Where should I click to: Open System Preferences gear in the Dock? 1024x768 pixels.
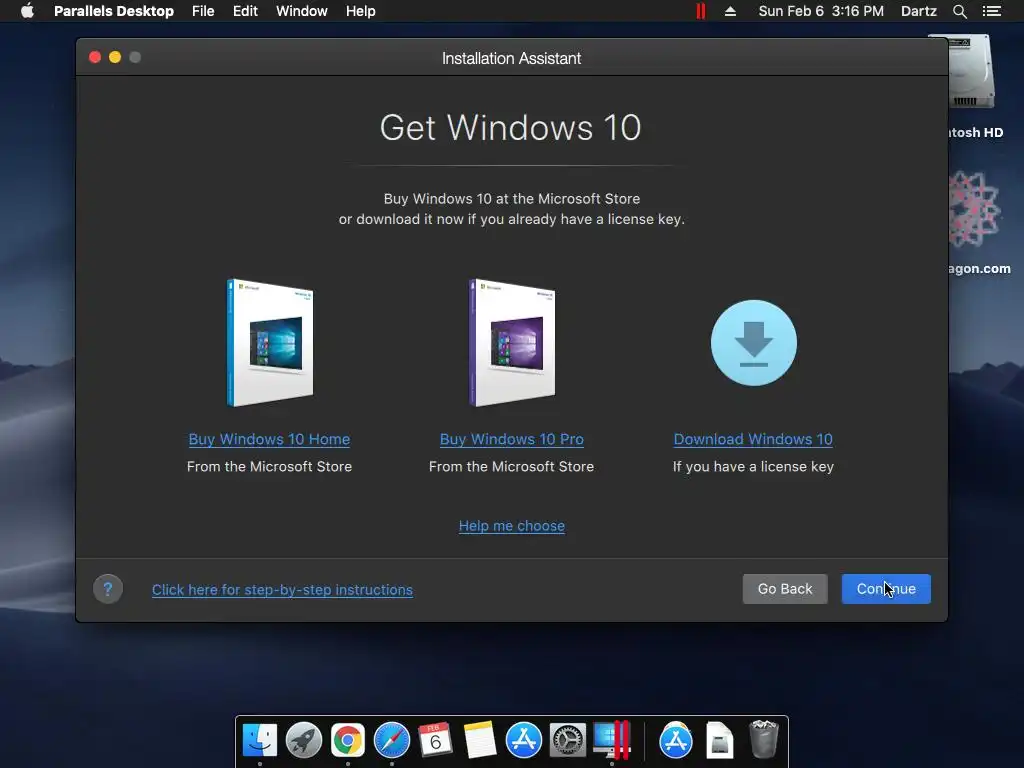tap(568, 740)
